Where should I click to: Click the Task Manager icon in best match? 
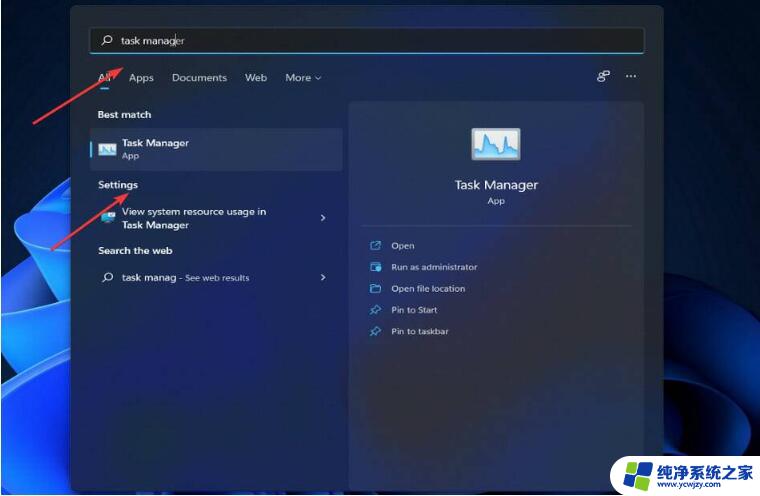click(x=107, y=149)
